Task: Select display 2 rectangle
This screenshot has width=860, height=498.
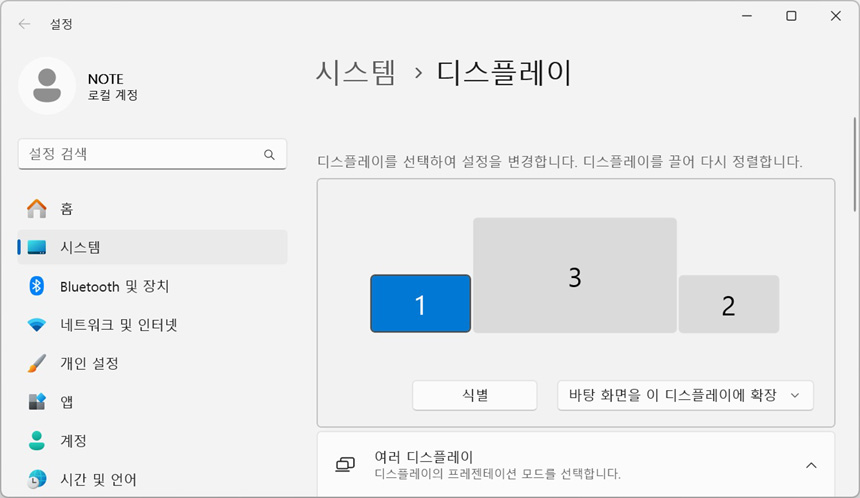Action: click(729, 304)
